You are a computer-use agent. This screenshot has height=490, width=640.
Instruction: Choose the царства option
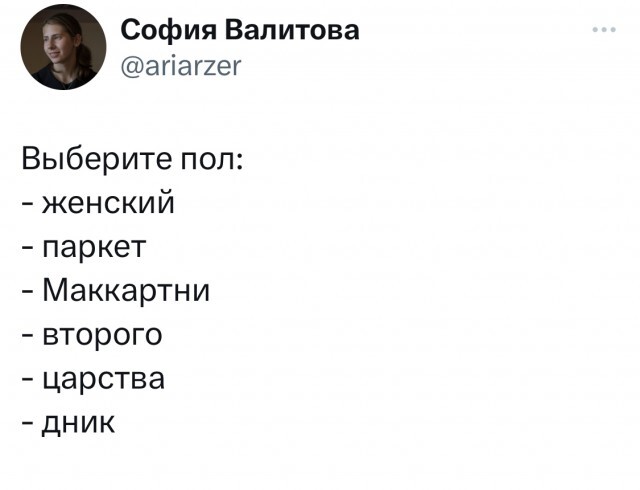click(108, 379)
